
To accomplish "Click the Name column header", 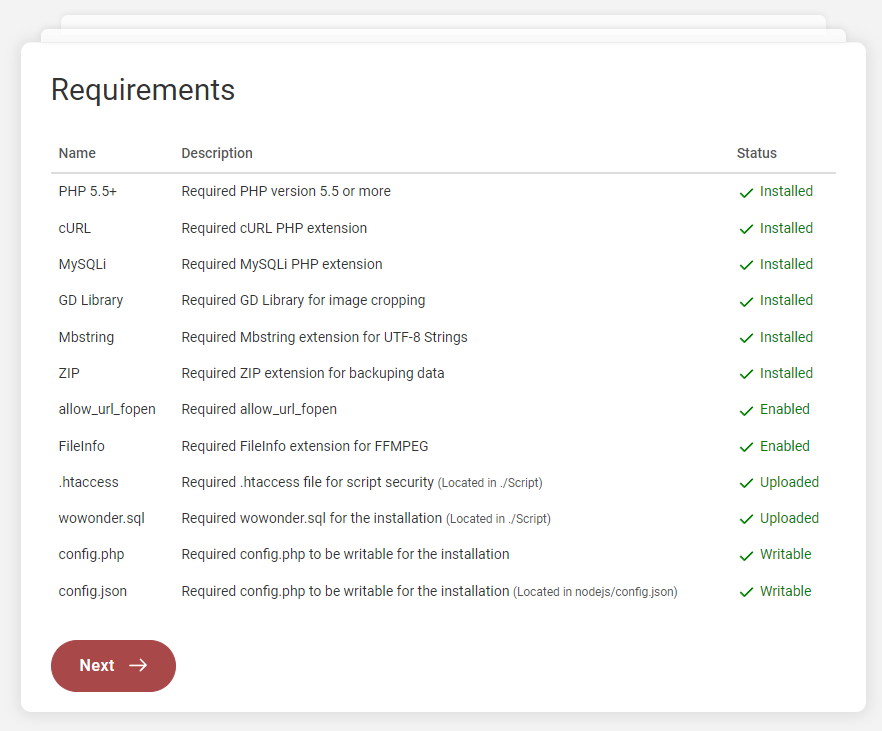I will [77, 154].
